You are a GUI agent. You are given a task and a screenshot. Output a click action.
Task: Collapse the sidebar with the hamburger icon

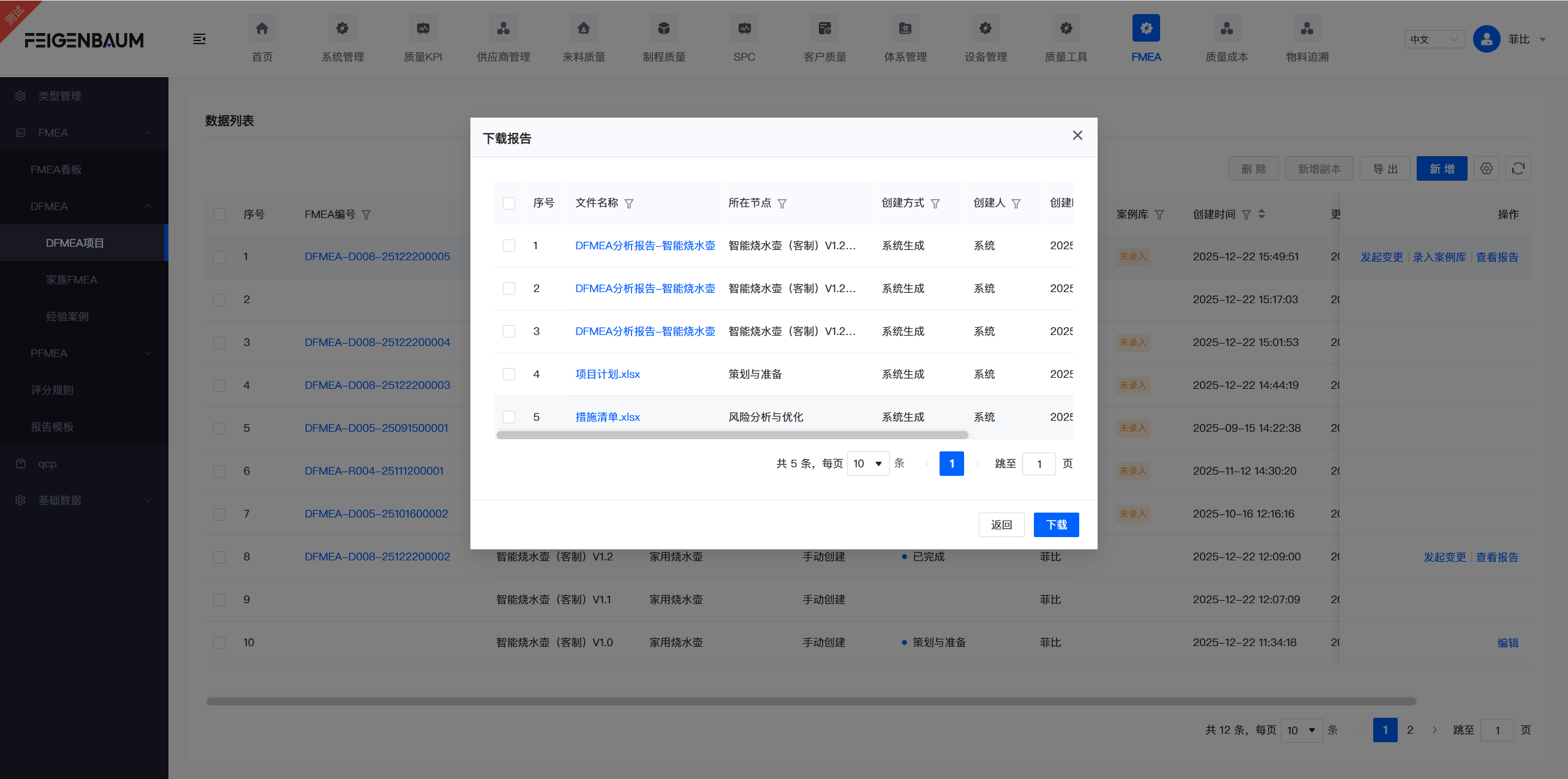coord(200,39)
